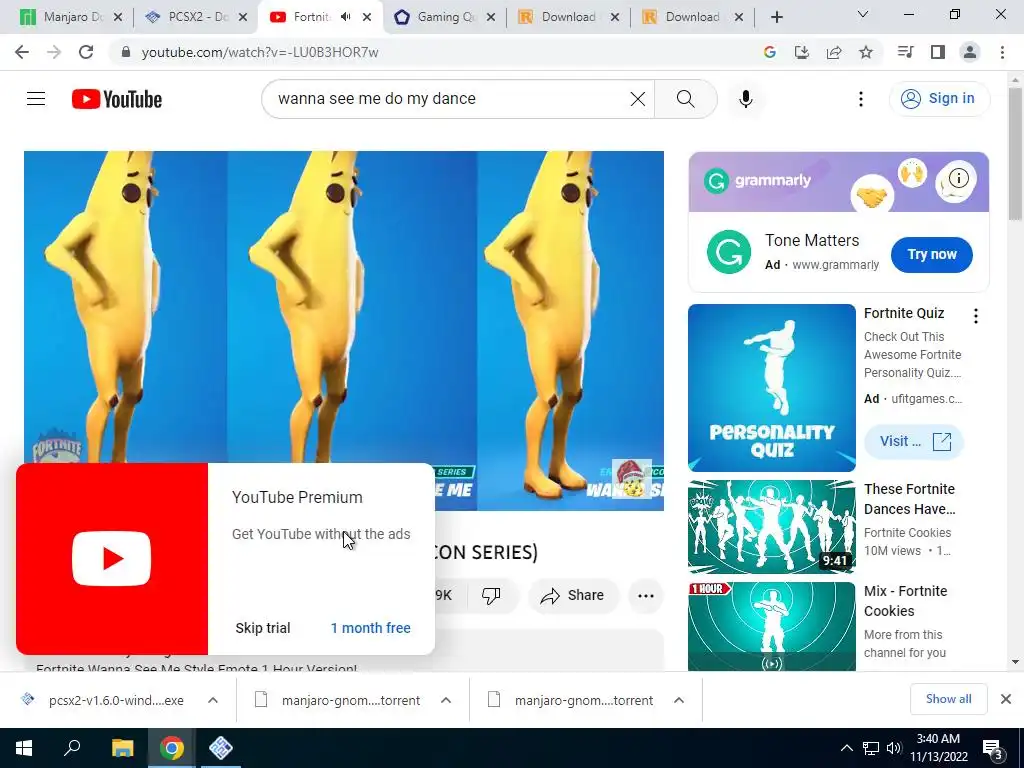Click Google icon in address bar
The width and height of the screenshot is (1024, 768).
click(x=770, y=52)
